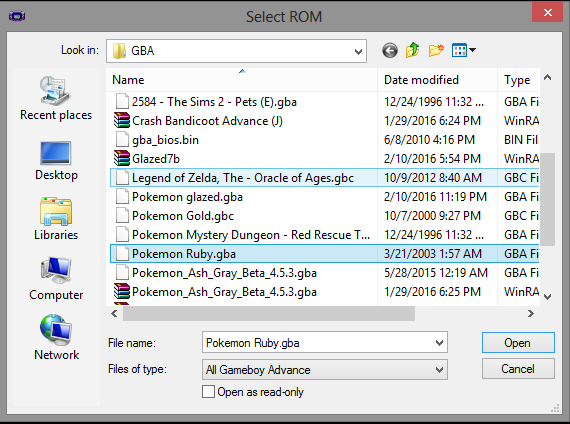Viewport: 570px width, 424px height.
Task: Go to Computer location
Action: [56, 279]
